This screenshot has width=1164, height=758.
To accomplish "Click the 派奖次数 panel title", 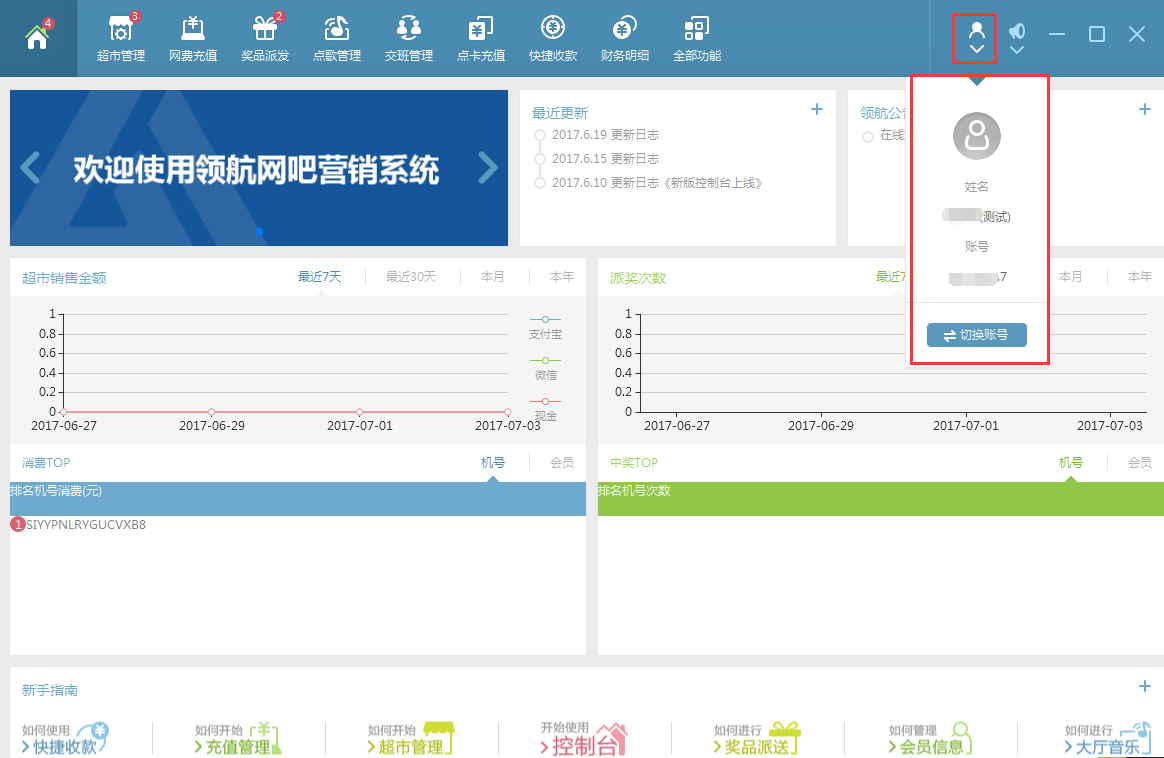I will 638,278.
